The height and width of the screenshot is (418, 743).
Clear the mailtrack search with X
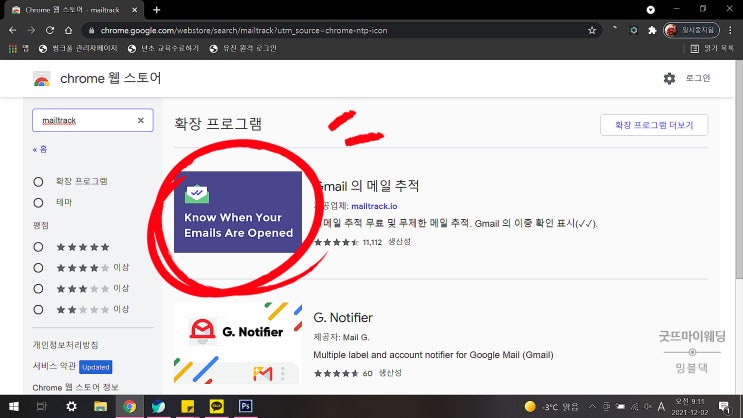click(x=141, y=120)
